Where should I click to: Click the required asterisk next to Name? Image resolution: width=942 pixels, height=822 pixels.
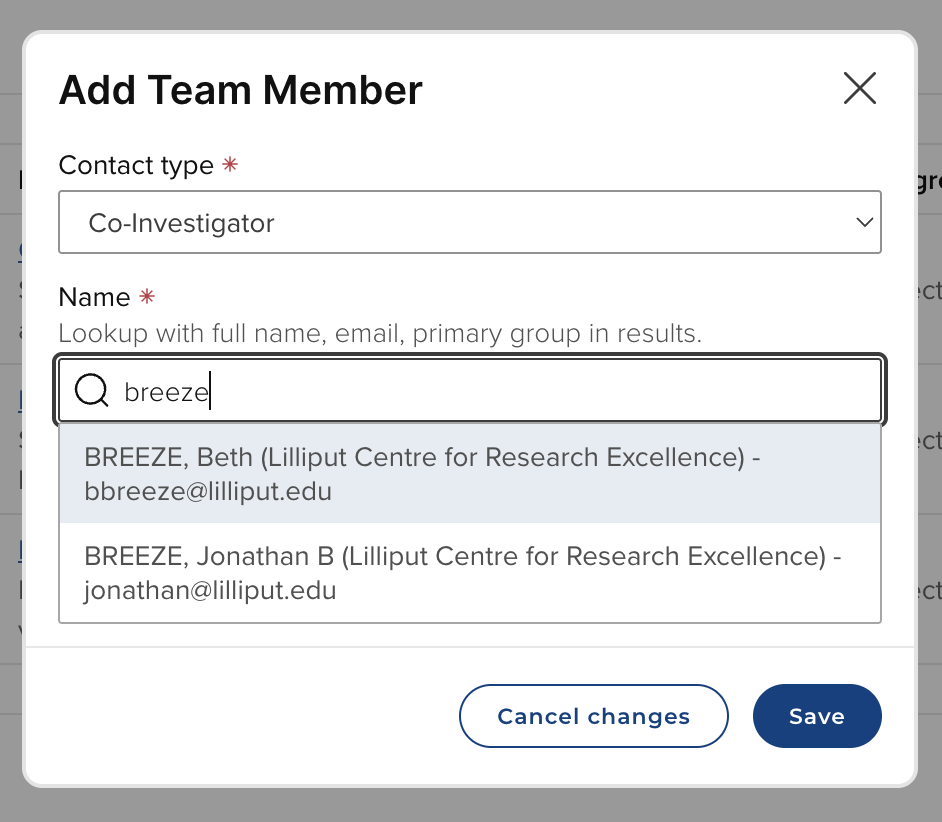(147, 297)
